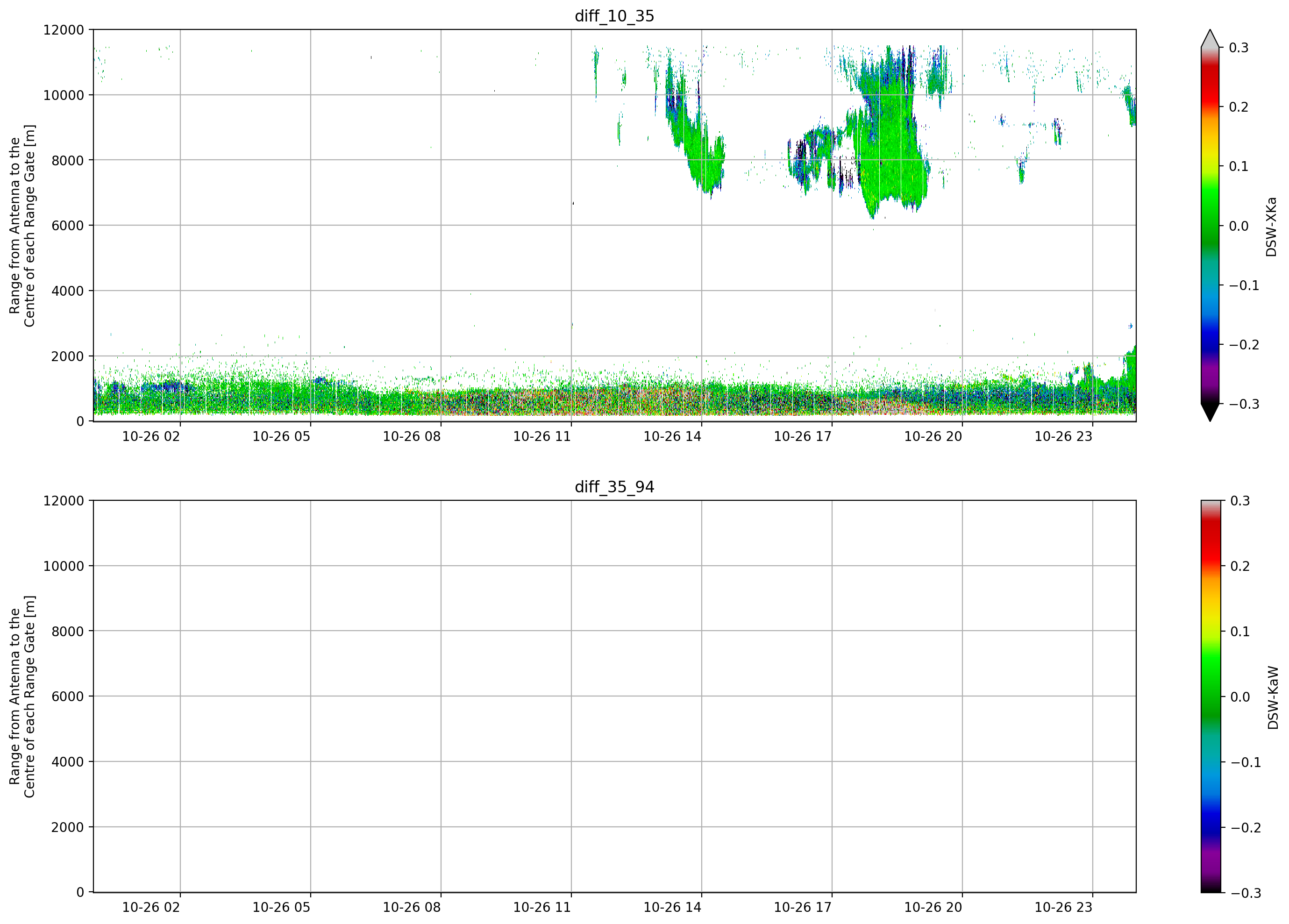The width and height of the screenshot is (1289, 924).
Task: Click the −0.3 tick on DSW-KaW colorbar
Action: tap(1245, 893)
